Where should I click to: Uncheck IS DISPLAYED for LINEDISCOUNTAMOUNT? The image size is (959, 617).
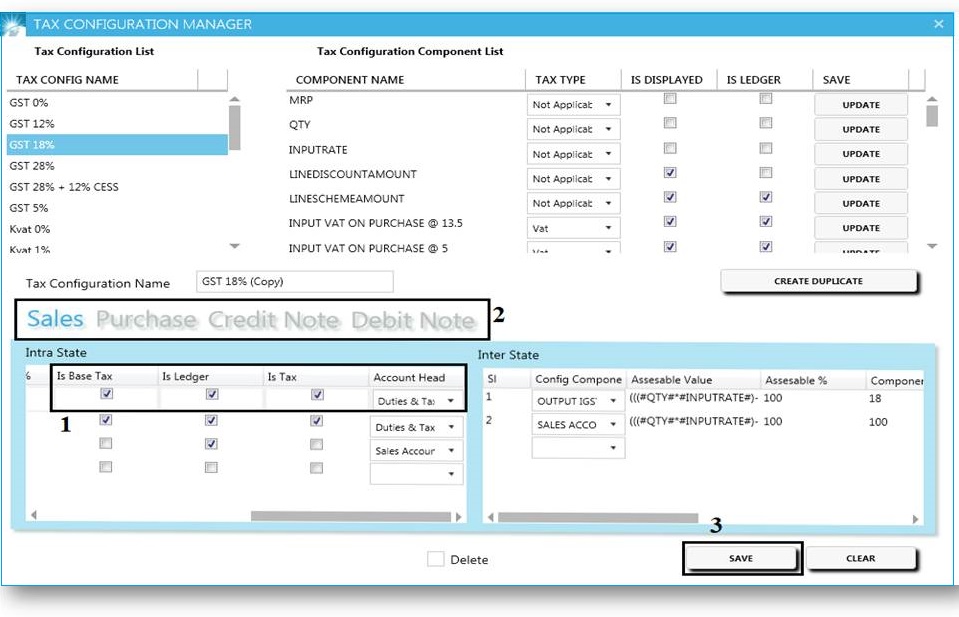pos(668,172)
